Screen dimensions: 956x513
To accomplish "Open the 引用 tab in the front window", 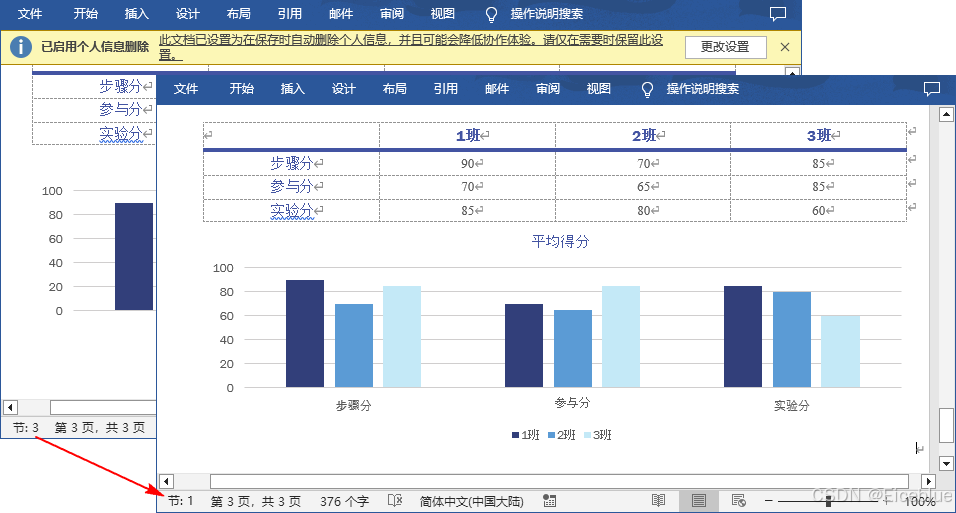I will pyautogui.click(x=446, y=88).
